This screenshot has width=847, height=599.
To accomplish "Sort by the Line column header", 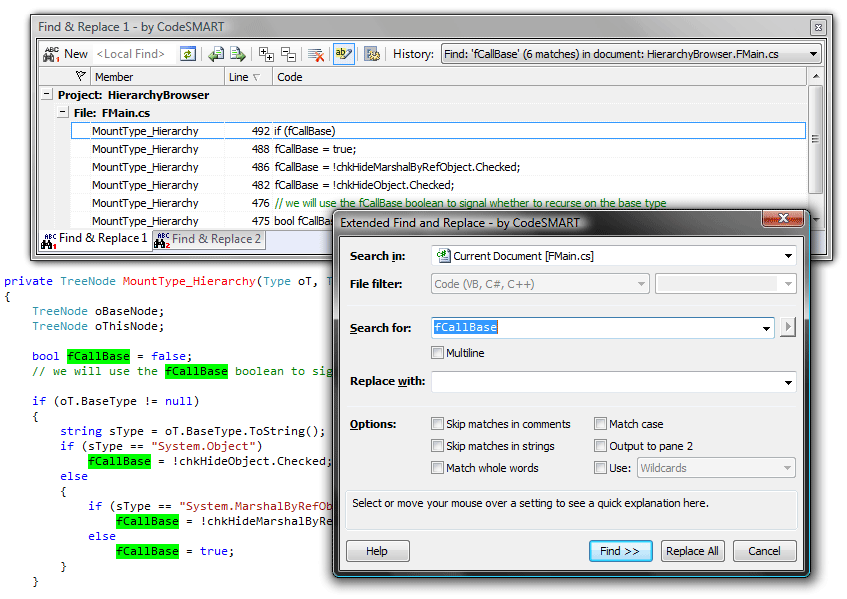I will 248,77.
